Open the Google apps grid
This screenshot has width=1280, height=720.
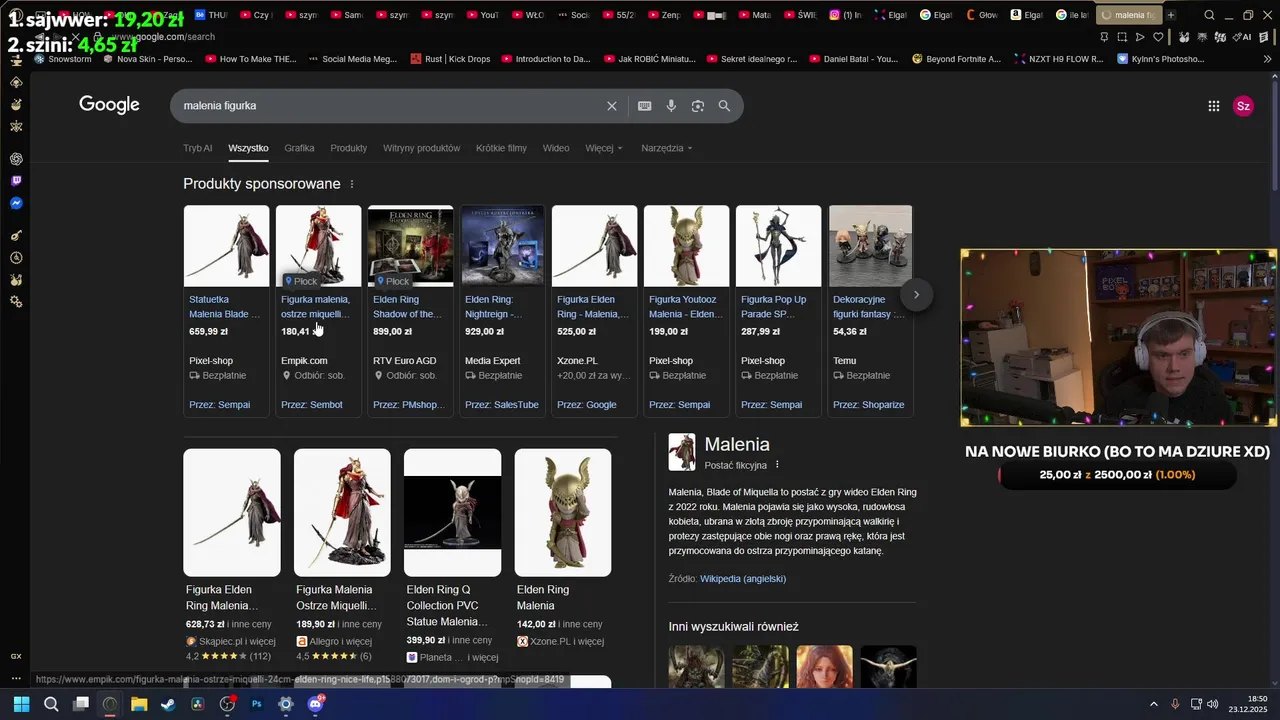(1213, 106)
